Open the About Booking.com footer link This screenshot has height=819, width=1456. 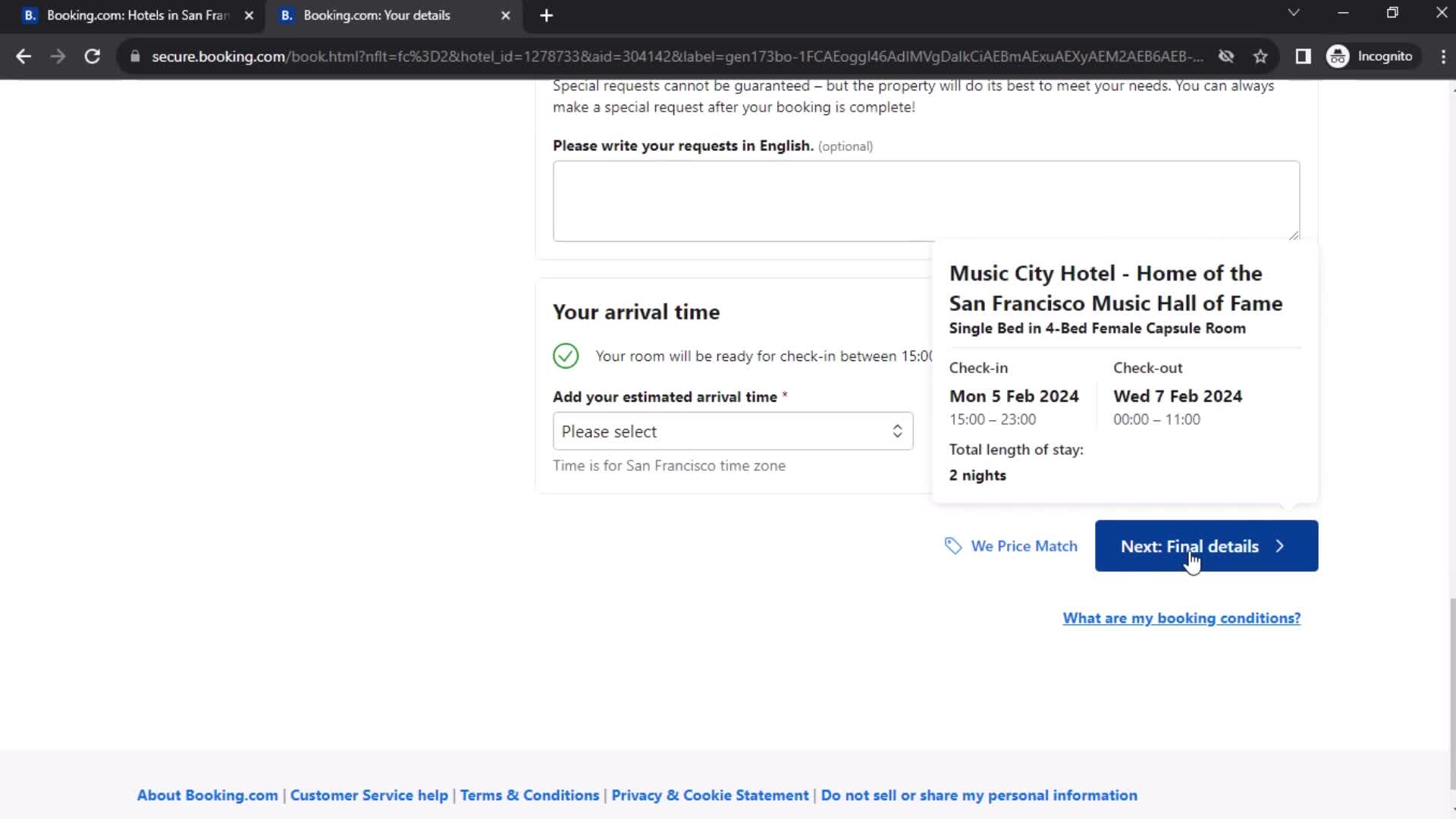click(x=207, y=795)
